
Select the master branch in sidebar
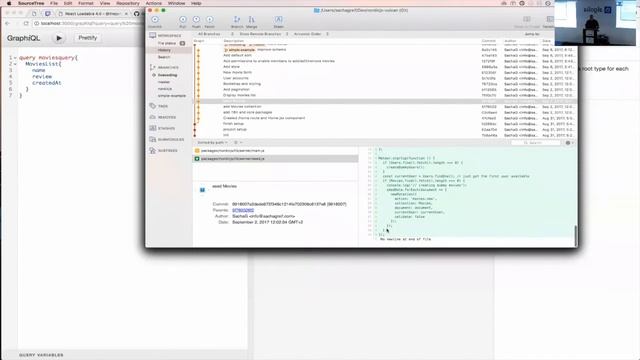164,82
